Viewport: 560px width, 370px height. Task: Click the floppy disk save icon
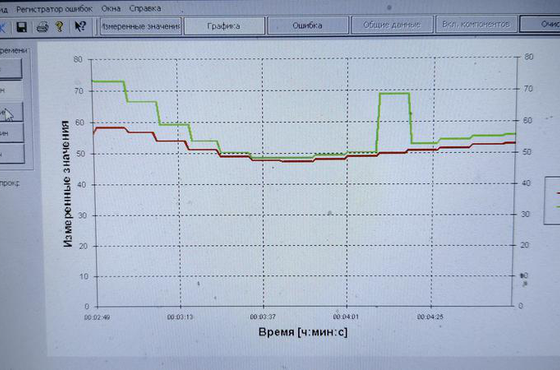point(22,27)
